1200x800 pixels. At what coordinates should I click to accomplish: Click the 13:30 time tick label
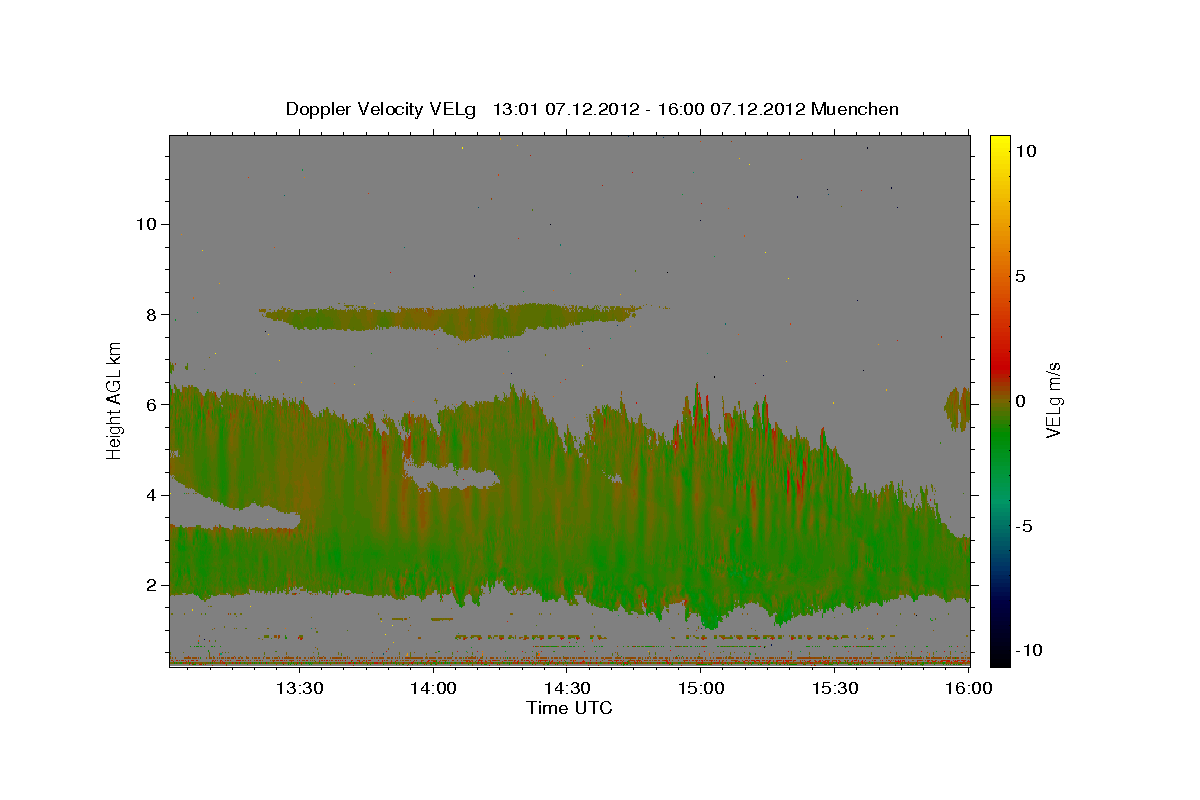click(300, 688)
